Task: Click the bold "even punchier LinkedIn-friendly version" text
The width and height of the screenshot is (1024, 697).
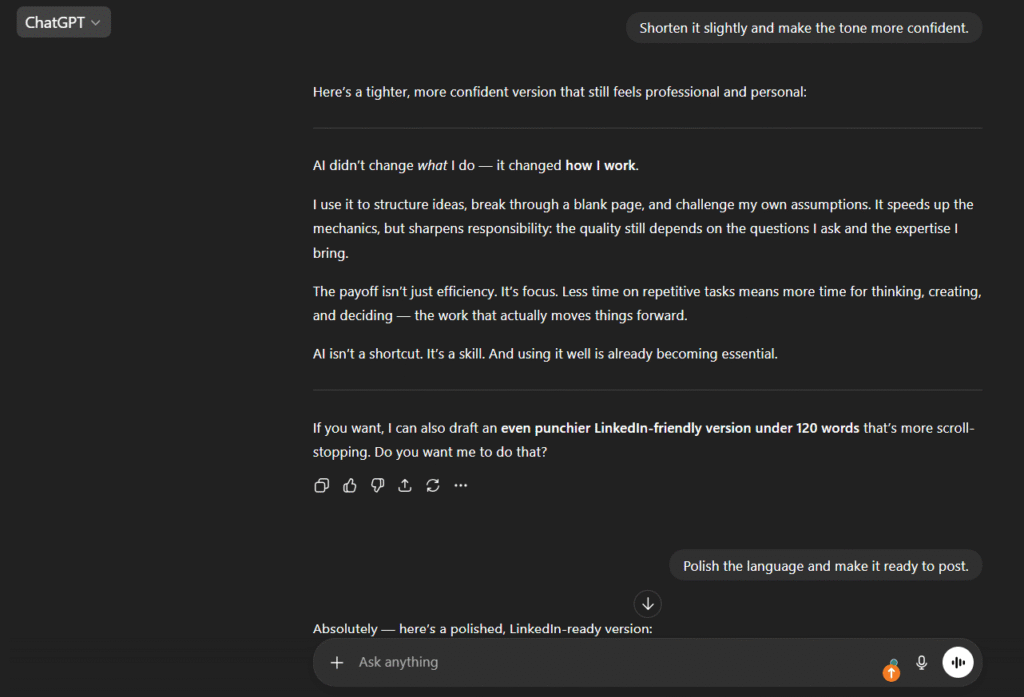Action: (x=680, y=428)
